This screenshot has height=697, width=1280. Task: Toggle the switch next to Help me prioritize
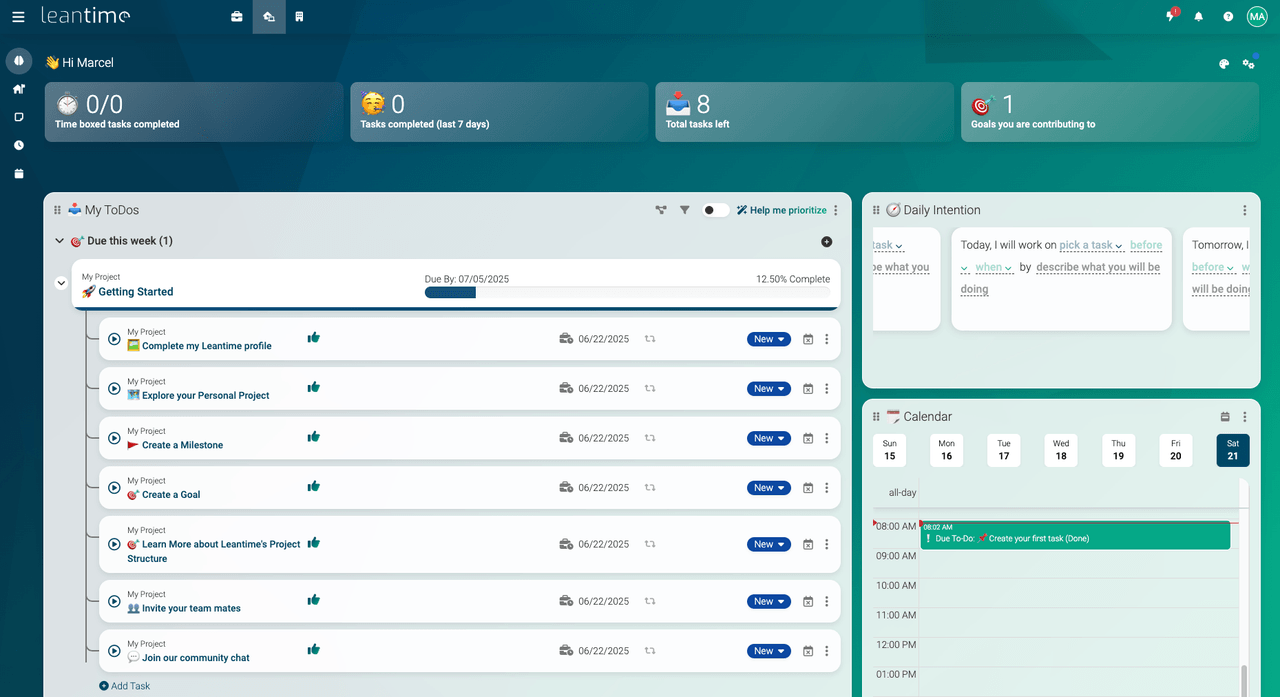tap(715, 210)
